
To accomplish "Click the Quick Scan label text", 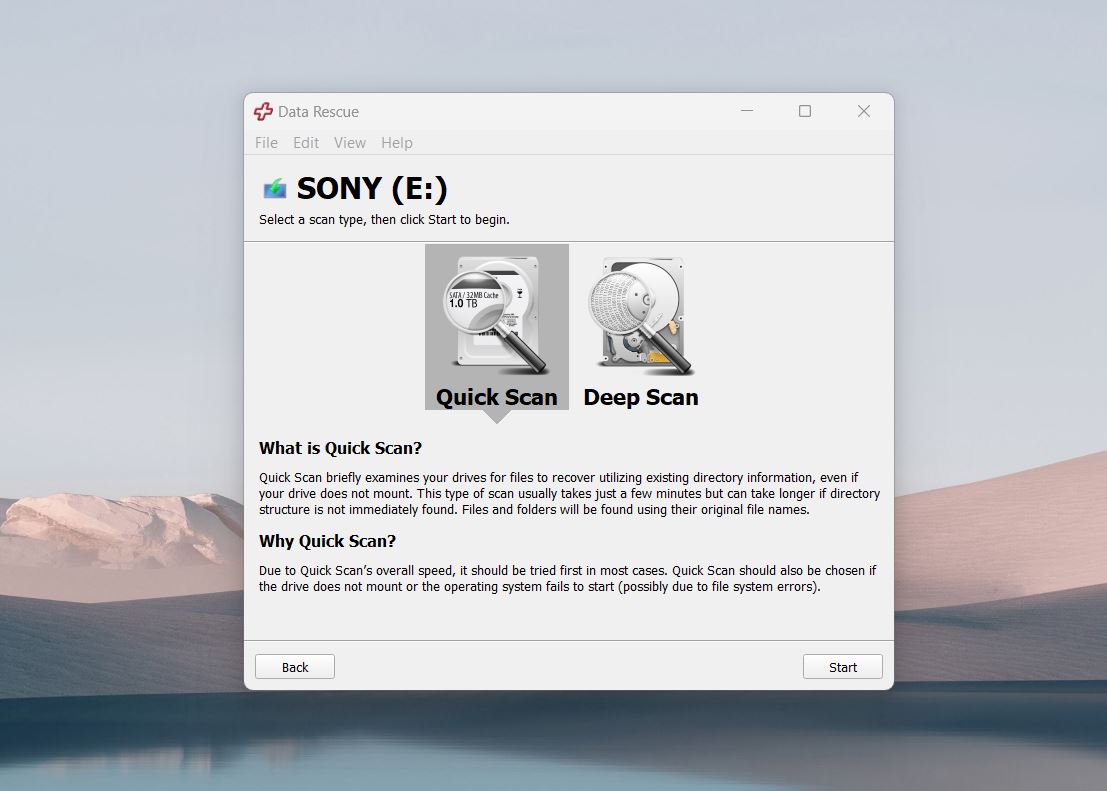I will click(x=496, y=397).
